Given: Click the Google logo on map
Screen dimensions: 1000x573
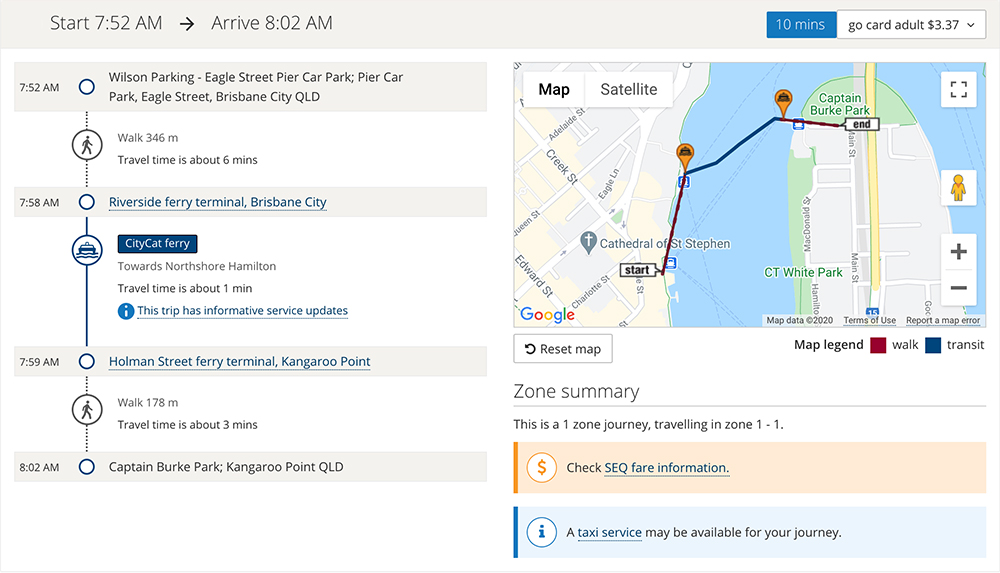Looking at the screenshot, I should tap(547, 314).
